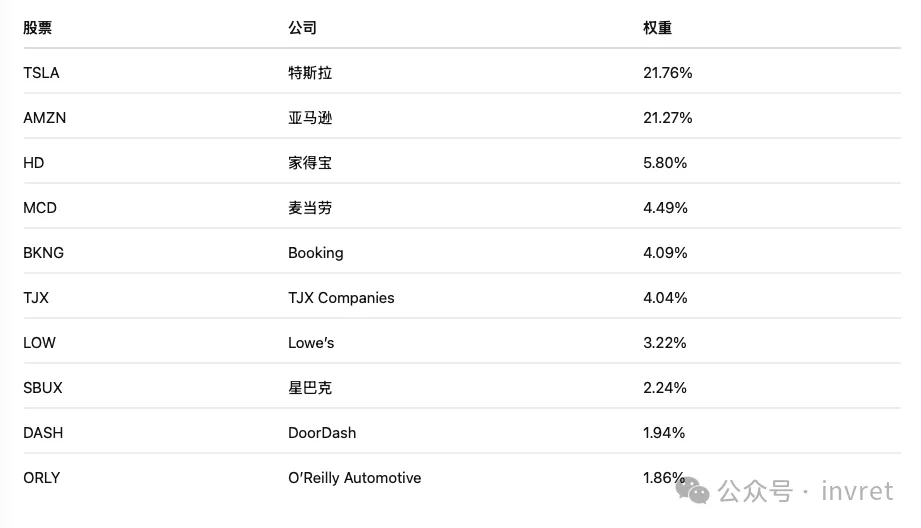Click the WeChat logo in the watermark
This screenshot has height=528, width=921.
pos(692,490)
